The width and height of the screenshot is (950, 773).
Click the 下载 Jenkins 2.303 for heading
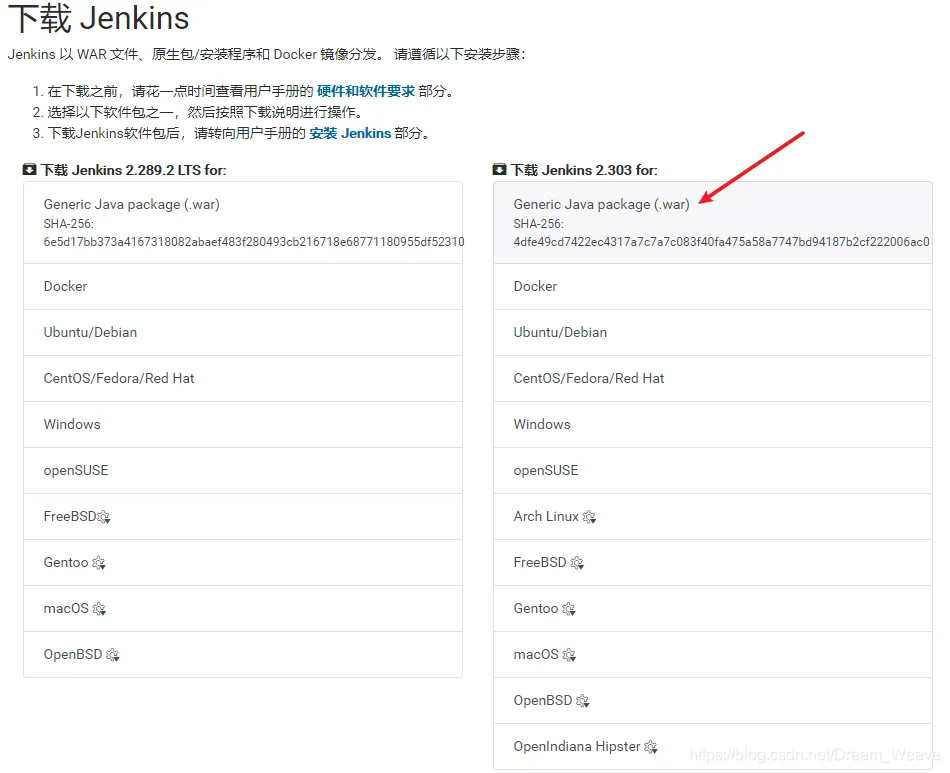pyautogui.click(x=584, y=170)
